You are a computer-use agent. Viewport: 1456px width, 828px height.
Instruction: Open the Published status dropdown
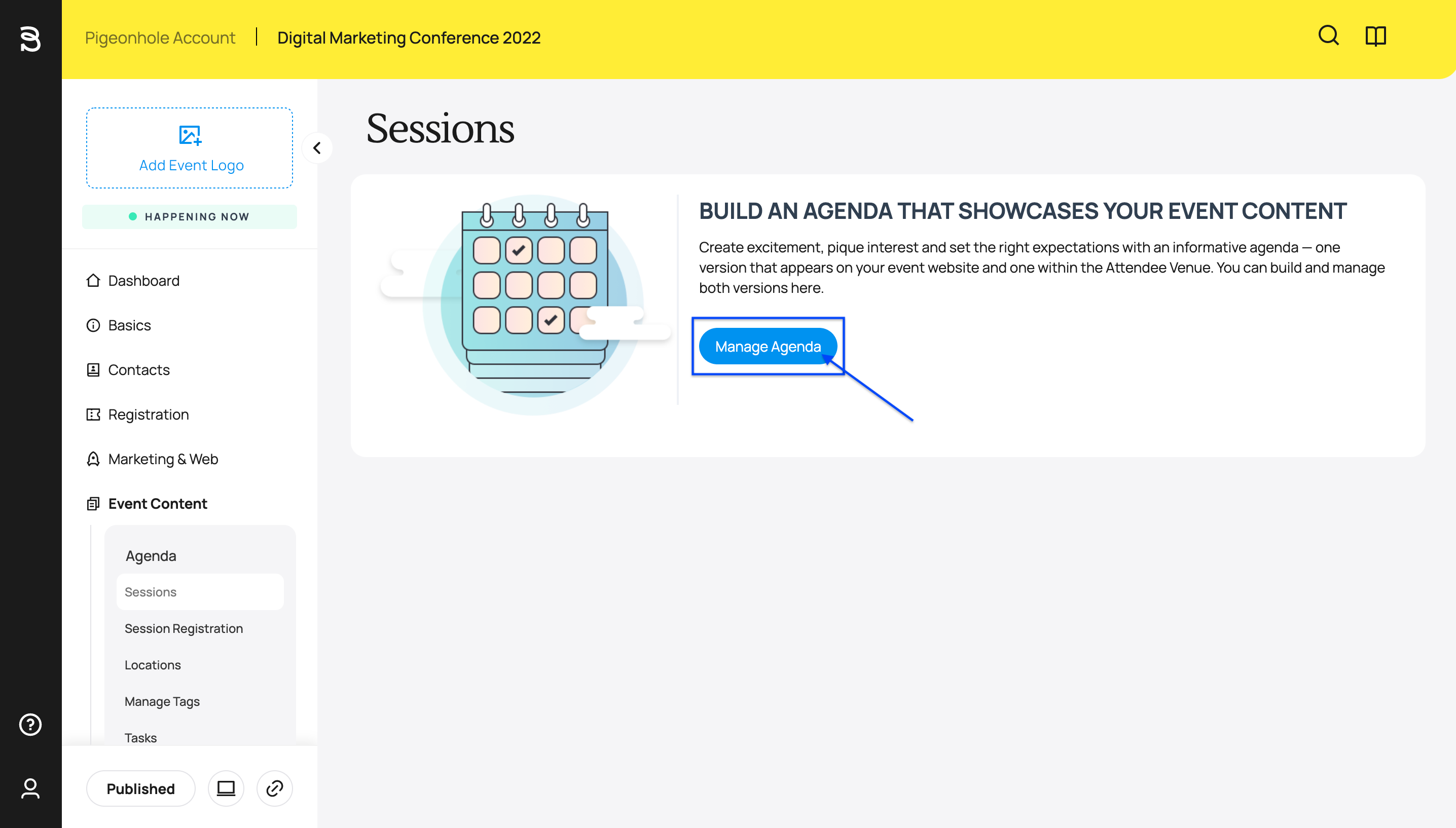click(140, 789)
